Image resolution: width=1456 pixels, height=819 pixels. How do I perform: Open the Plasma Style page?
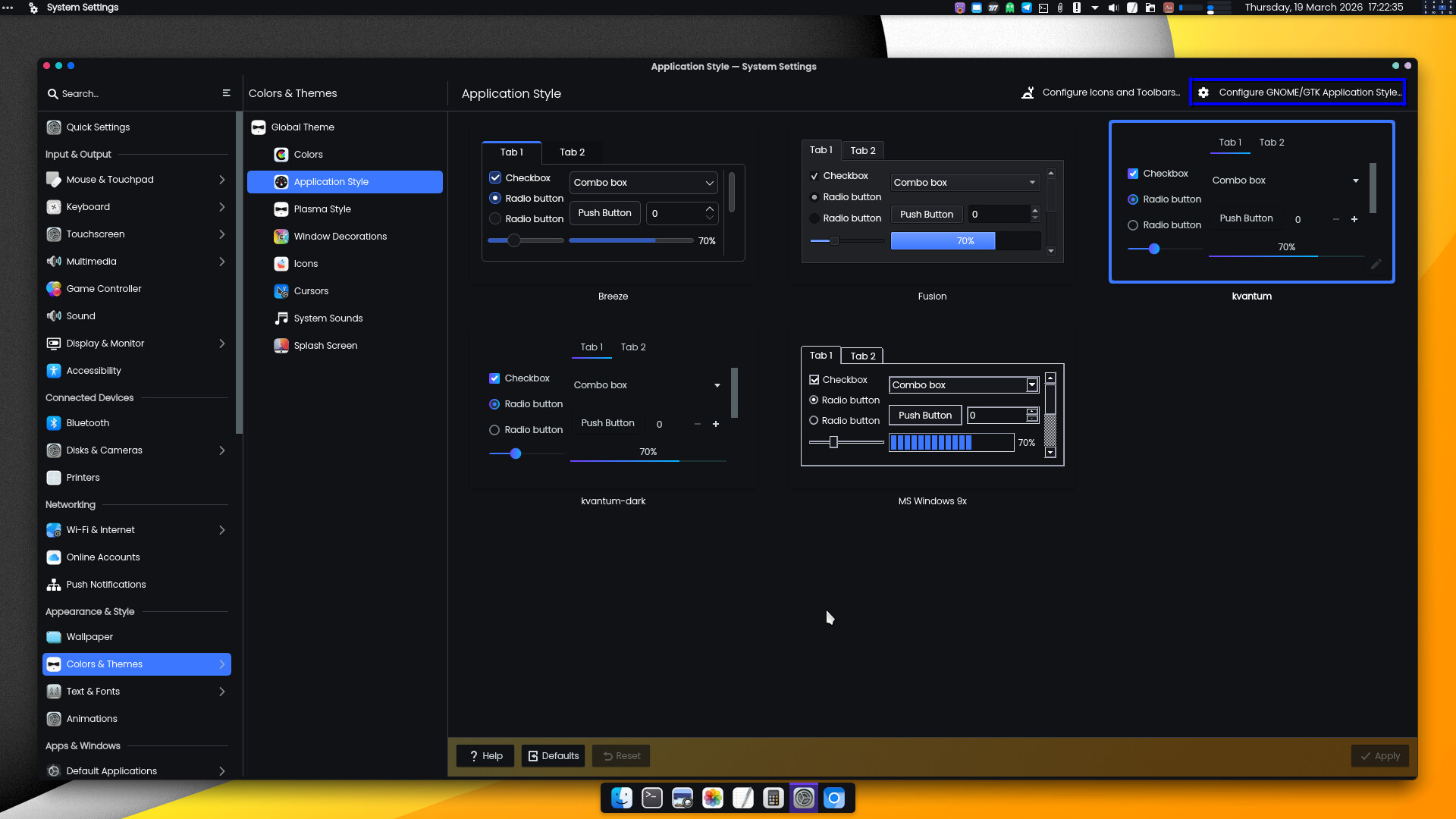pyautogui.click(x=322, y=209)
